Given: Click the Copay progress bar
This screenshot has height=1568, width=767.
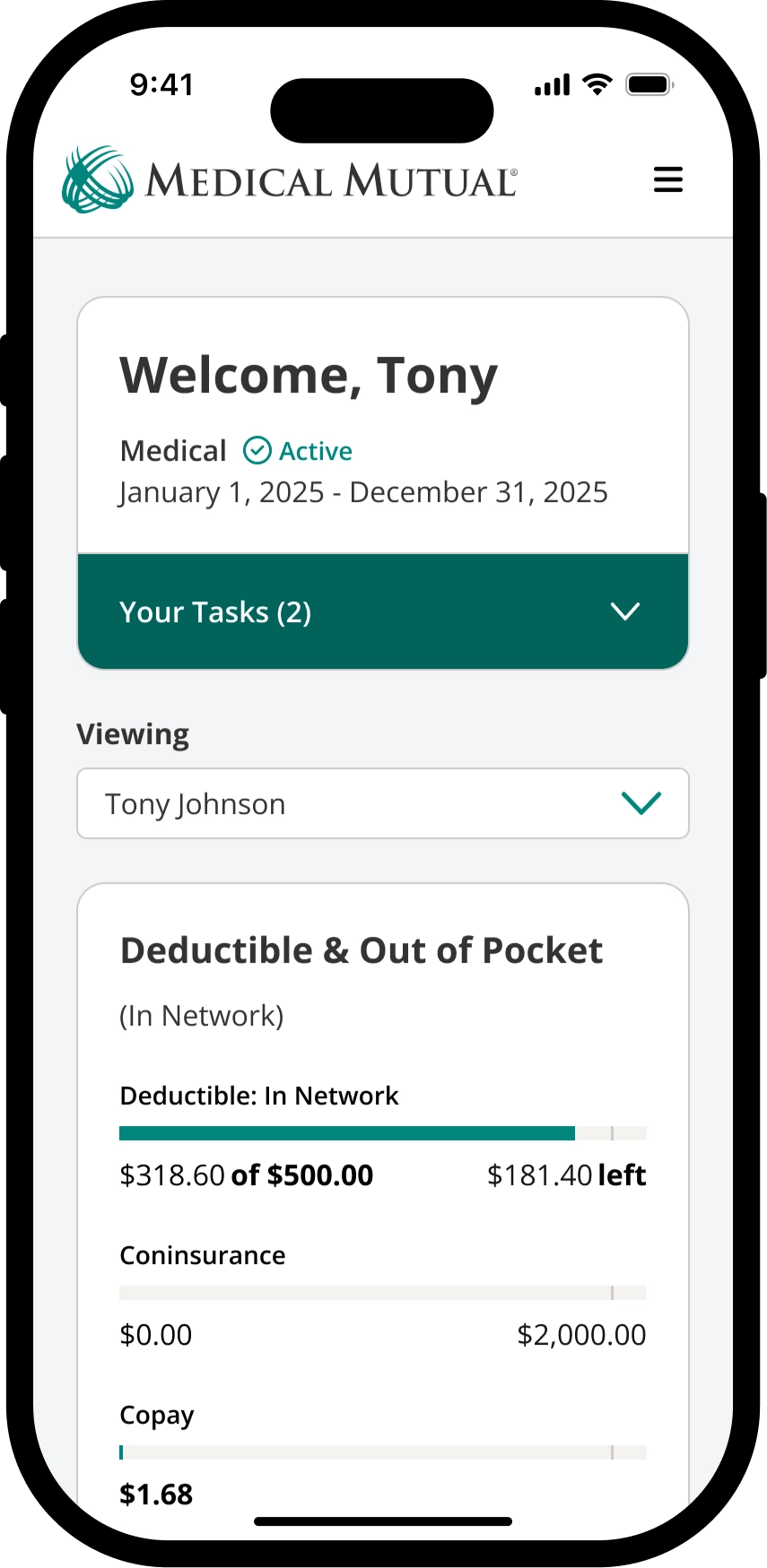Looking at the screenshot, I should tap(383, 1452).
